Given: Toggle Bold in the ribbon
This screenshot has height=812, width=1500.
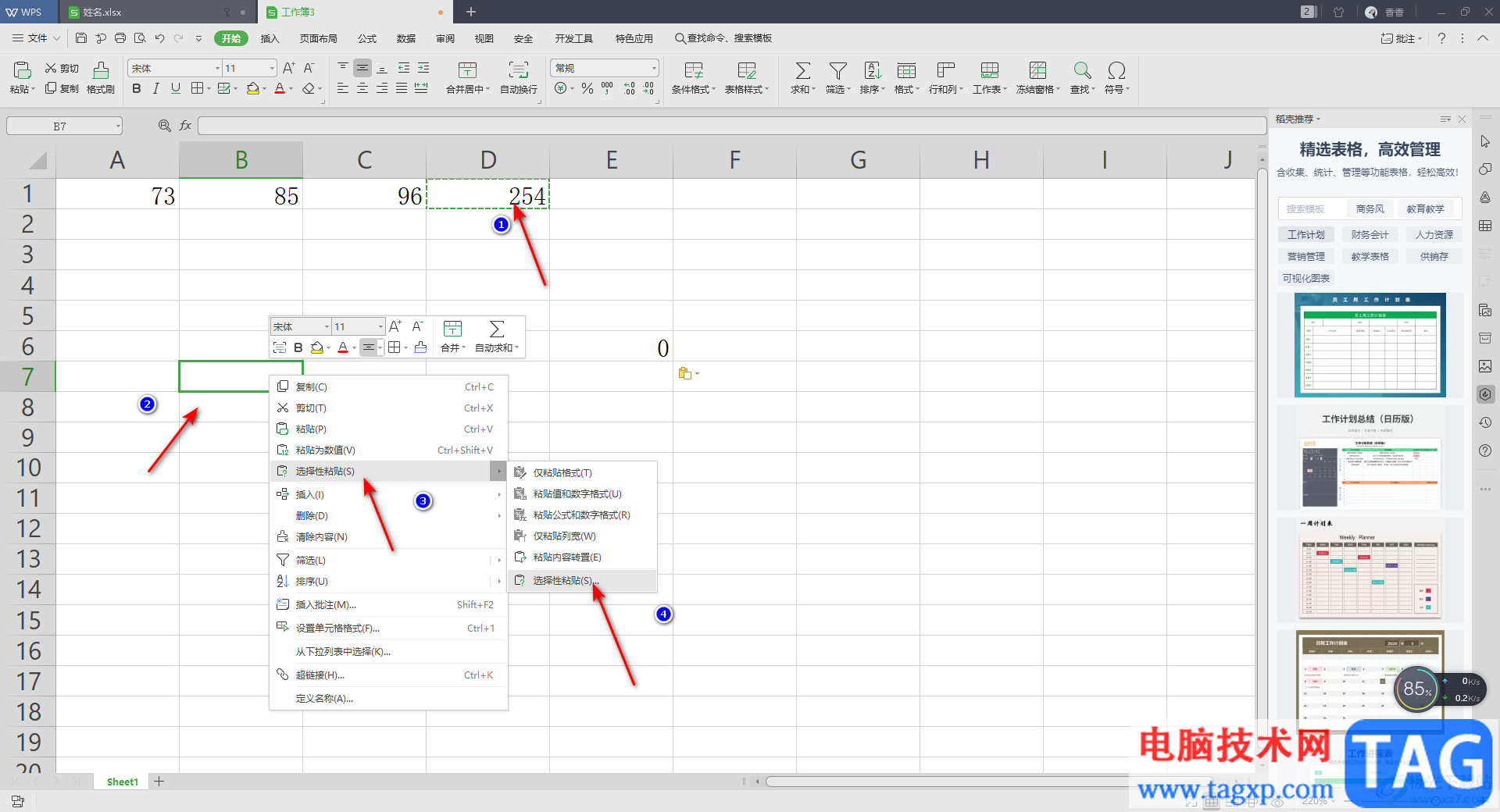Looking at the screenshot, I should click(137, 89).
